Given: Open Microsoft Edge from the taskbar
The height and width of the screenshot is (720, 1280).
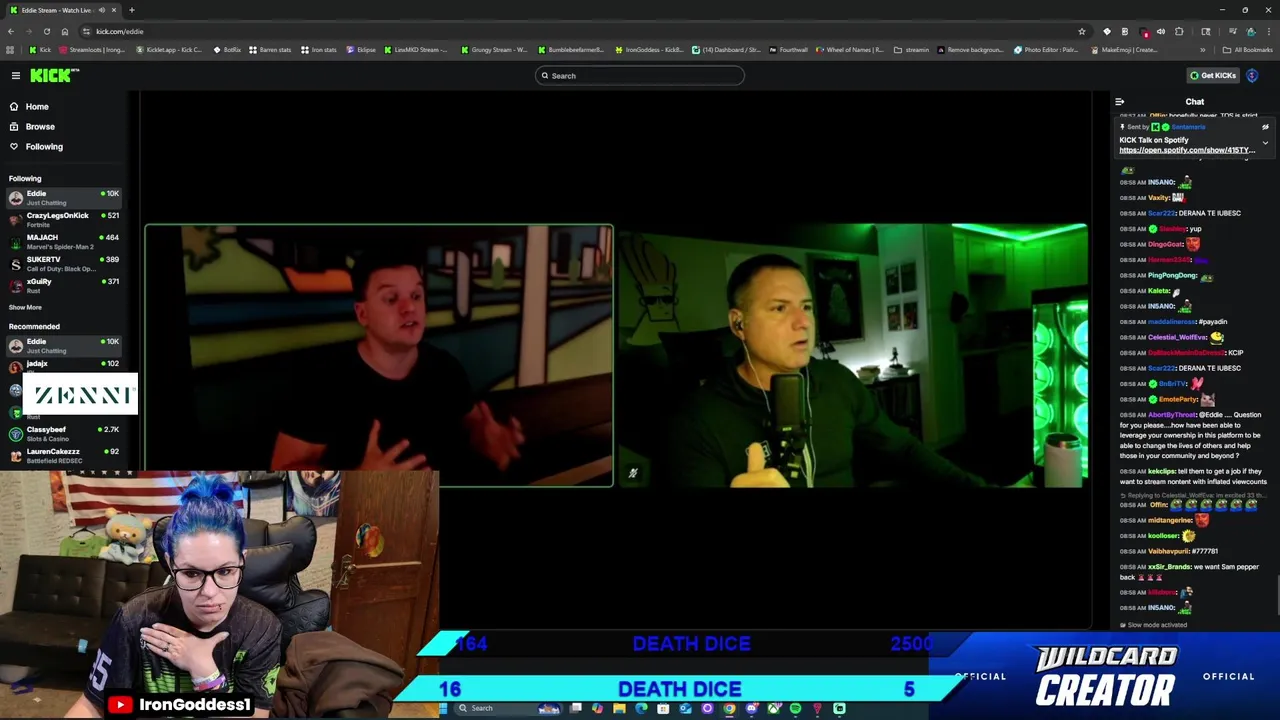Looking at the screenshot, I should coord(641,709).
